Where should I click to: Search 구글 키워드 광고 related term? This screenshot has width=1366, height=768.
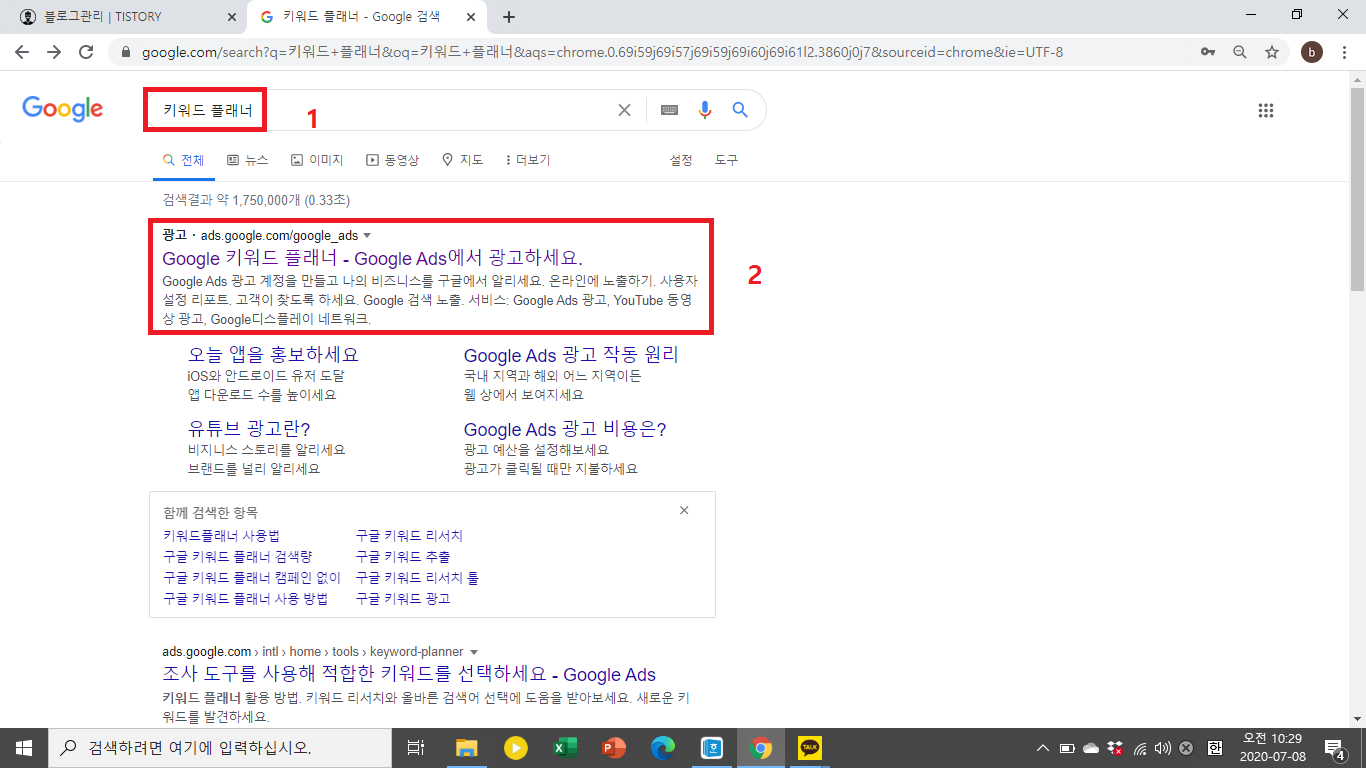(403, 599)
